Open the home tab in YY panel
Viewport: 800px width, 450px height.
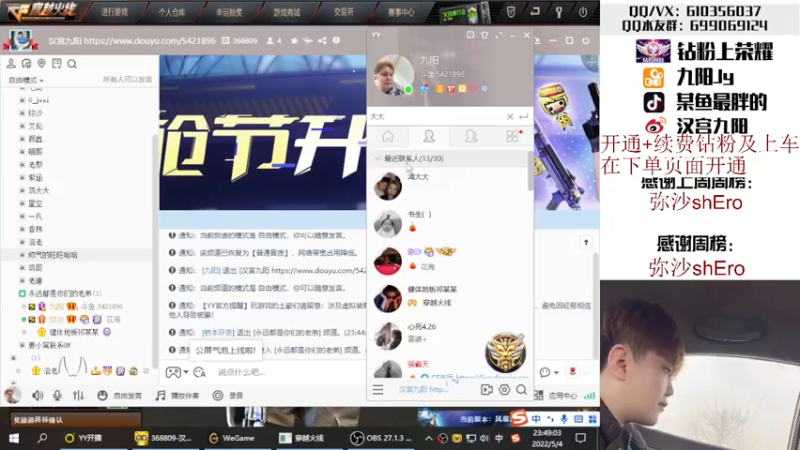pyautogui.click(x=388, y=136)
